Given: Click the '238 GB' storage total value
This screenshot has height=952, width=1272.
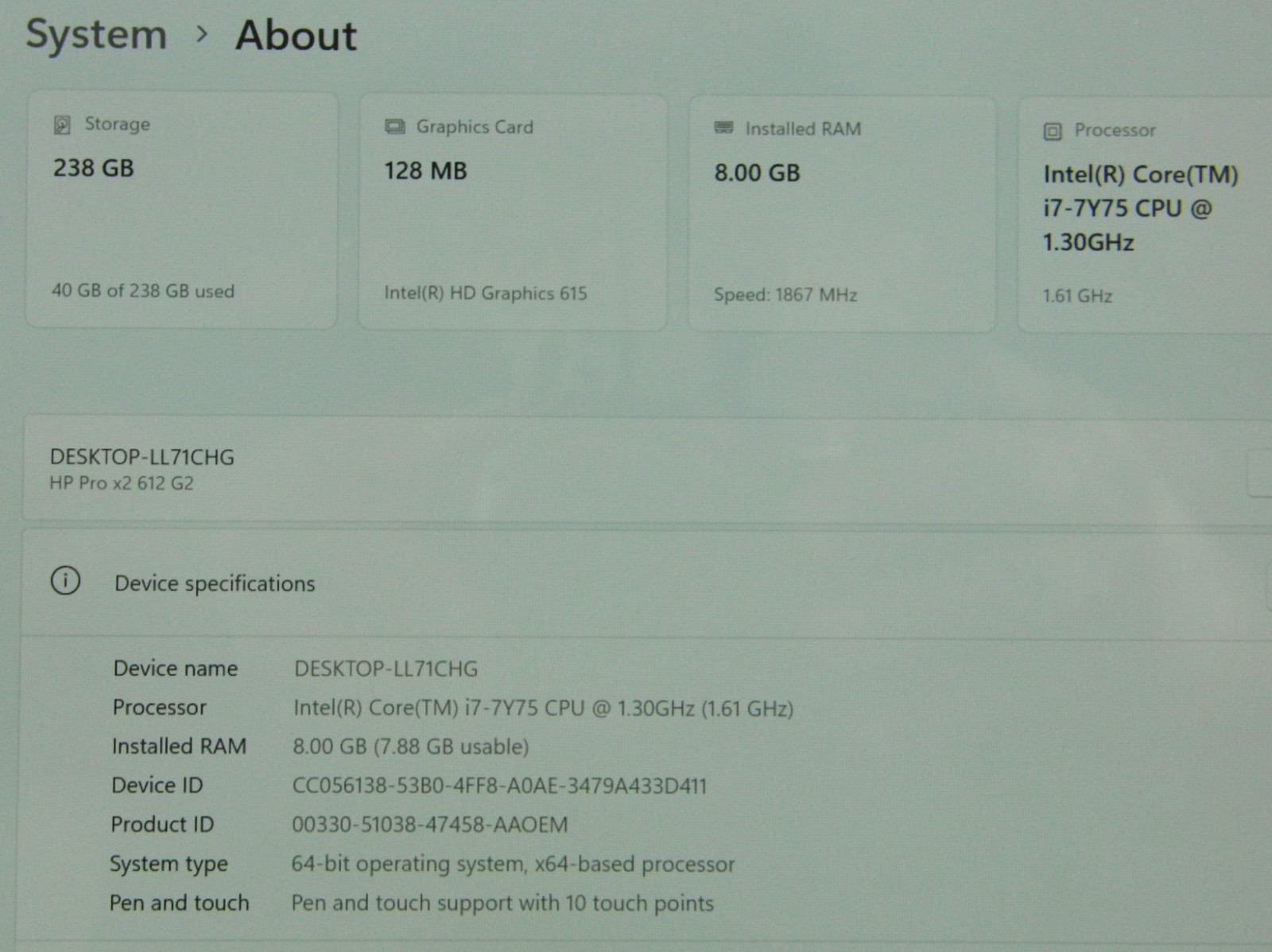Looking at the screenshot, I should click(94, 168).
